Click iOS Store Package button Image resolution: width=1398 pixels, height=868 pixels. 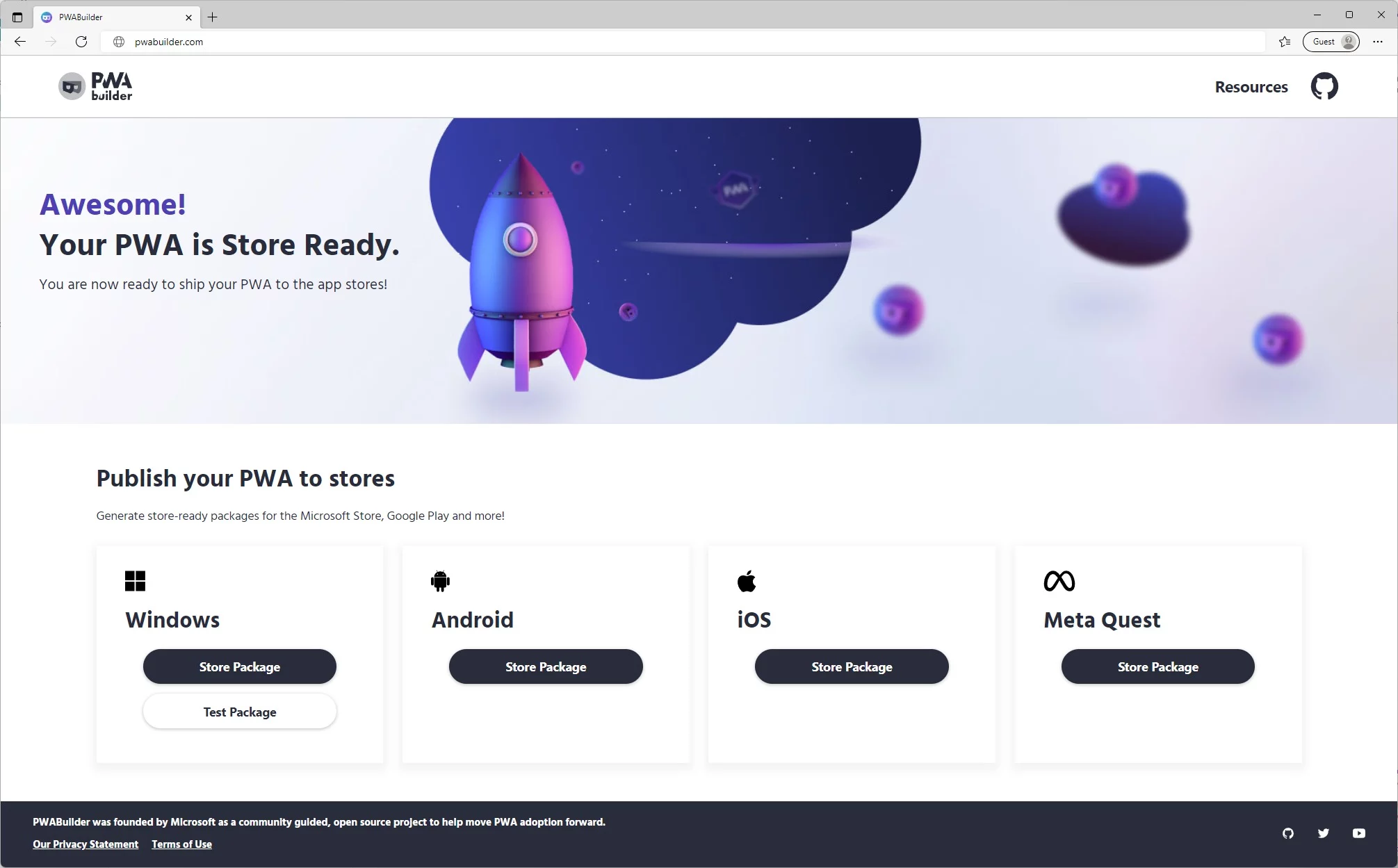pyautogui.click(x=850, y=666)
